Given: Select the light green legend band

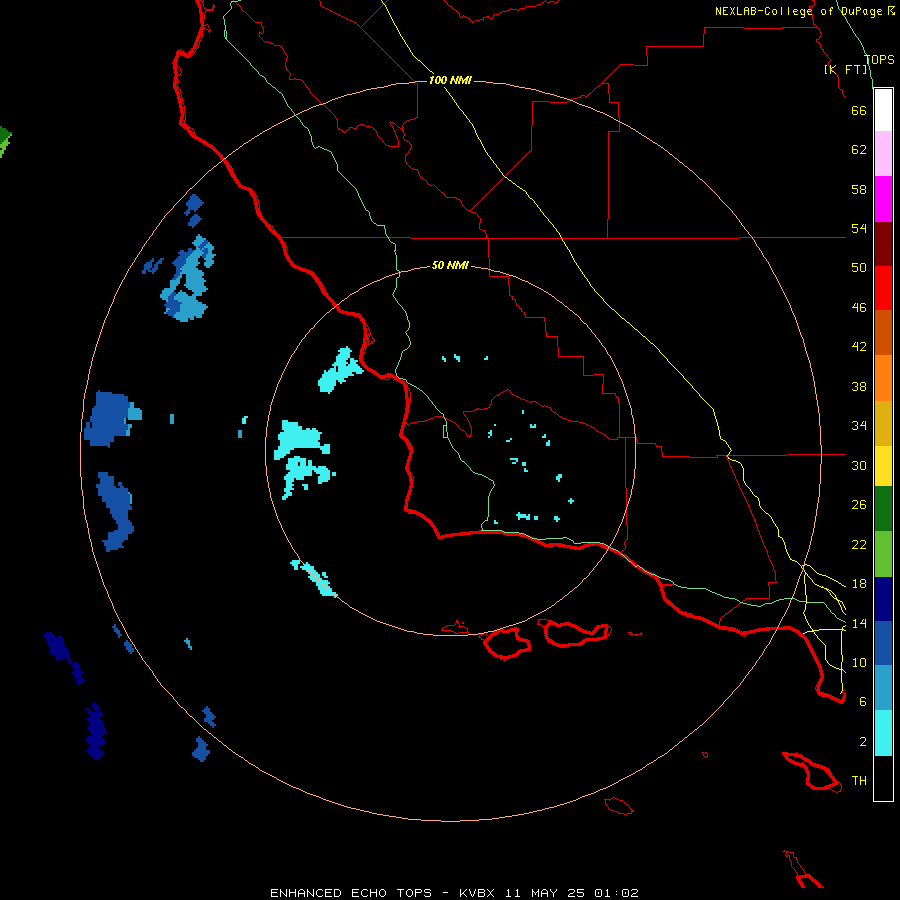Looking at the screenshot, I should (883, 554).
